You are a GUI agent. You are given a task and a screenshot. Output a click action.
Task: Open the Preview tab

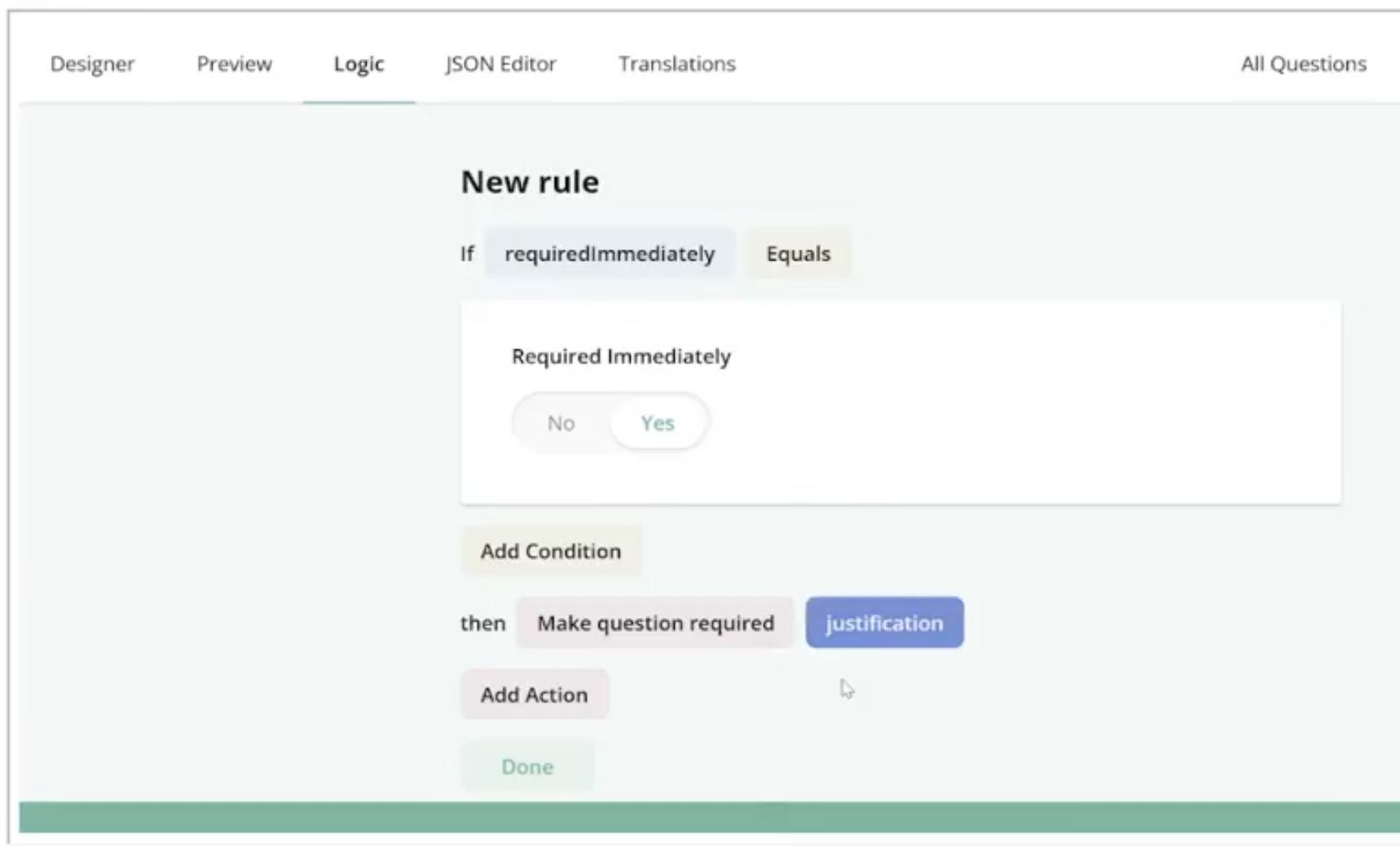[x=234, y=64]
